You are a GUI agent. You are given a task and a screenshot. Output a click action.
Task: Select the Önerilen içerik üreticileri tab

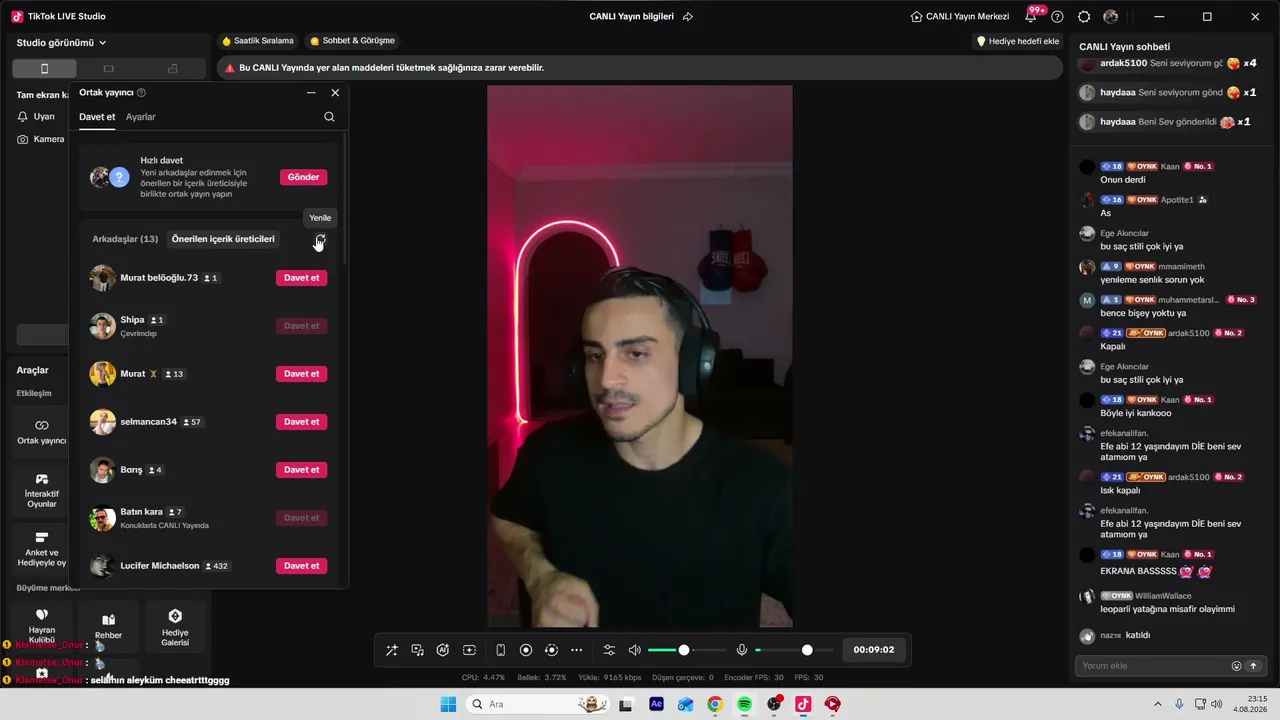(x=223, y=239)
